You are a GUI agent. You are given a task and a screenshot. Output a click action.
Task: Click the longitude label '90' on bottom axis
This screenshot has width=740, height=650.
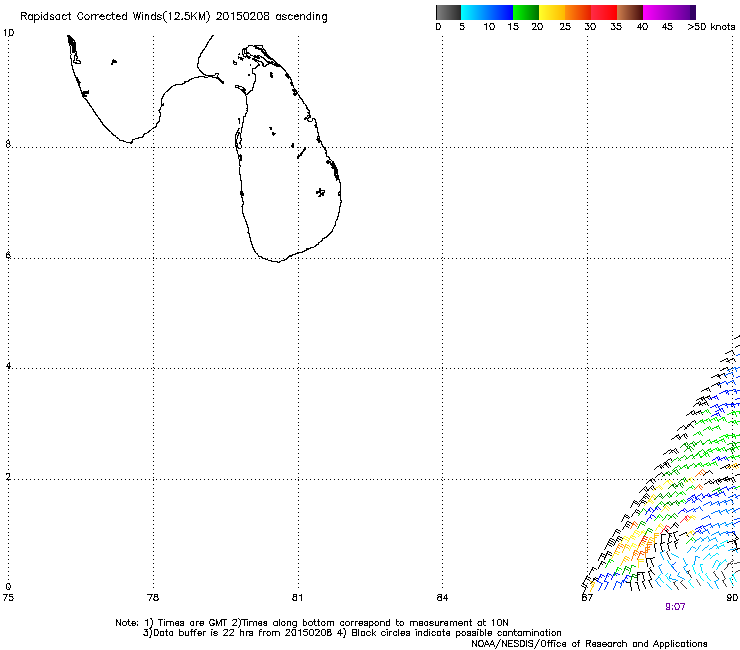coord(732,598)
